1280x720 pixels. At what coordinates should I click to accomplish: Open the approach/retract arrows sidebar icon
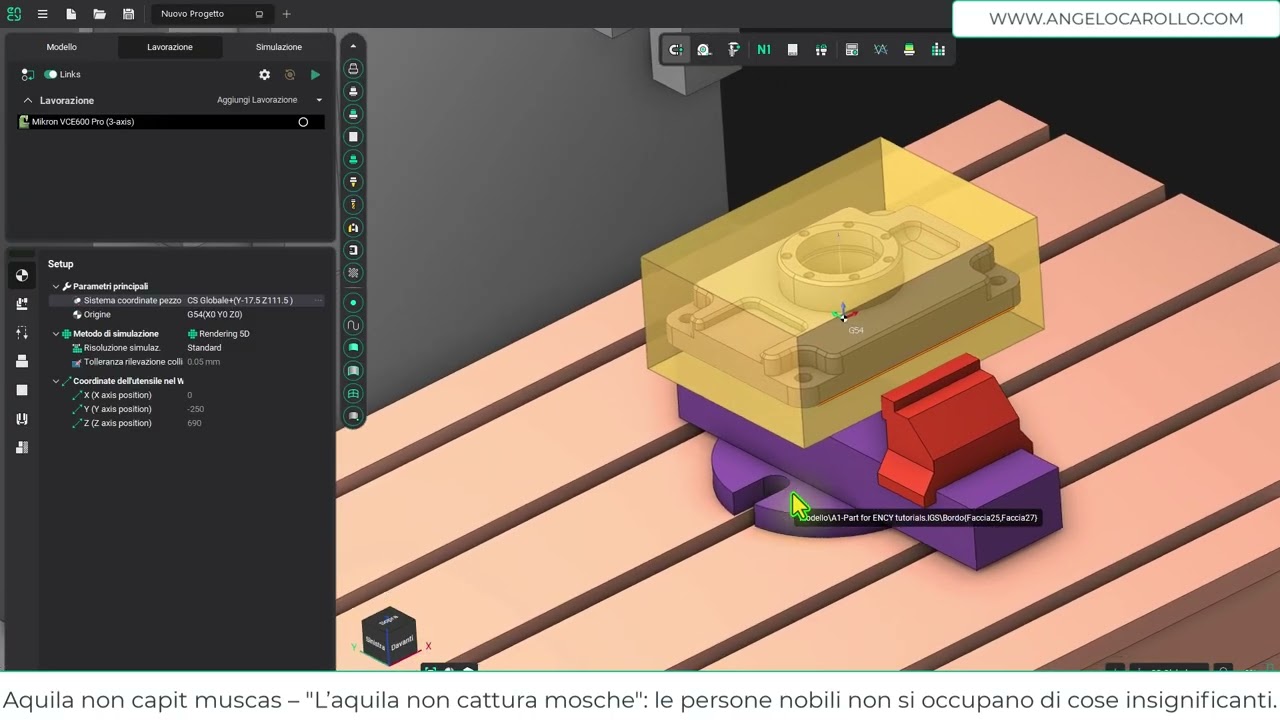[x=22, y=332]
